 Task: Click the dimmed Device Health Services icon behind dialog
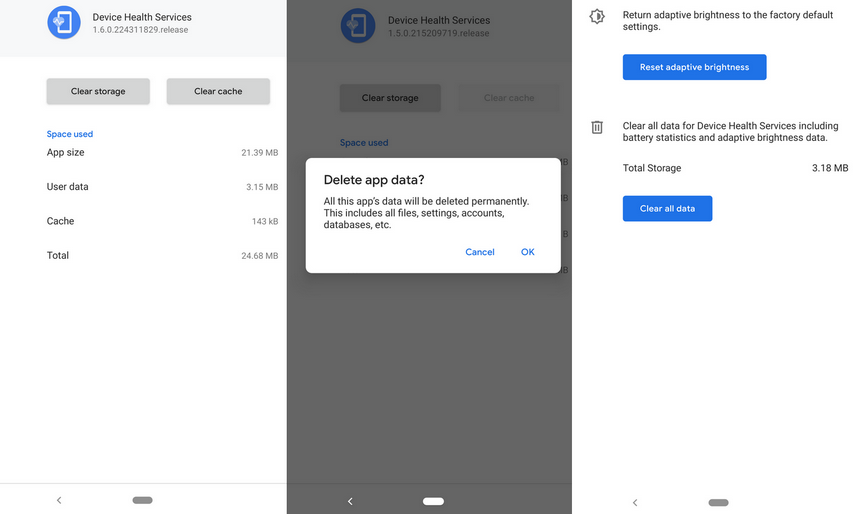tap(358, 25)
